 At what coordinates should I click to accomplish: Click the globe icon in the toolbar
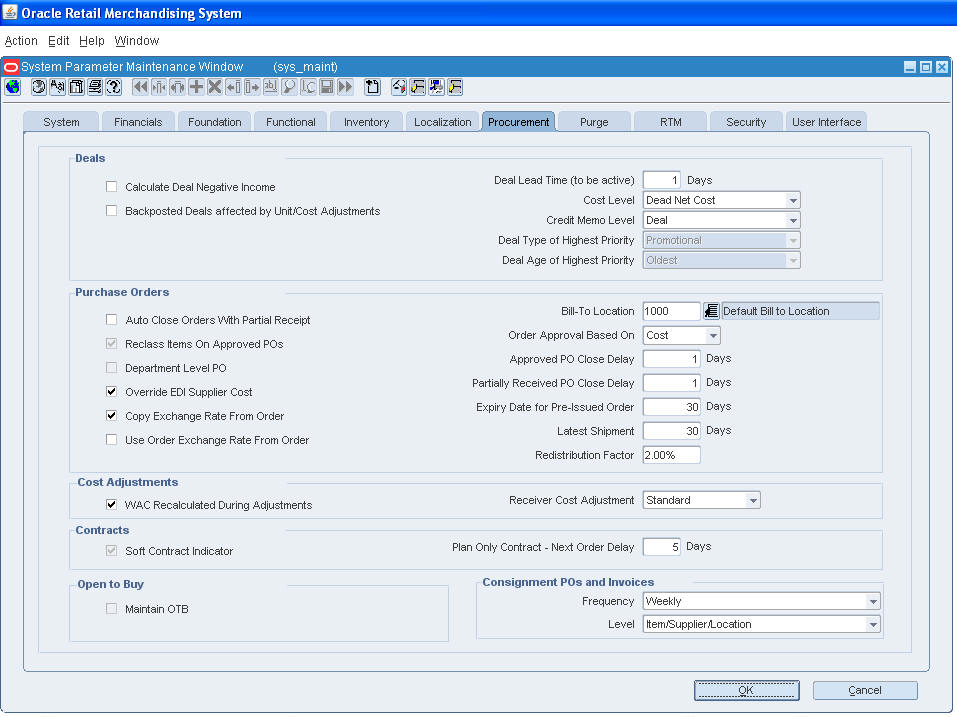tap(13, 87)
